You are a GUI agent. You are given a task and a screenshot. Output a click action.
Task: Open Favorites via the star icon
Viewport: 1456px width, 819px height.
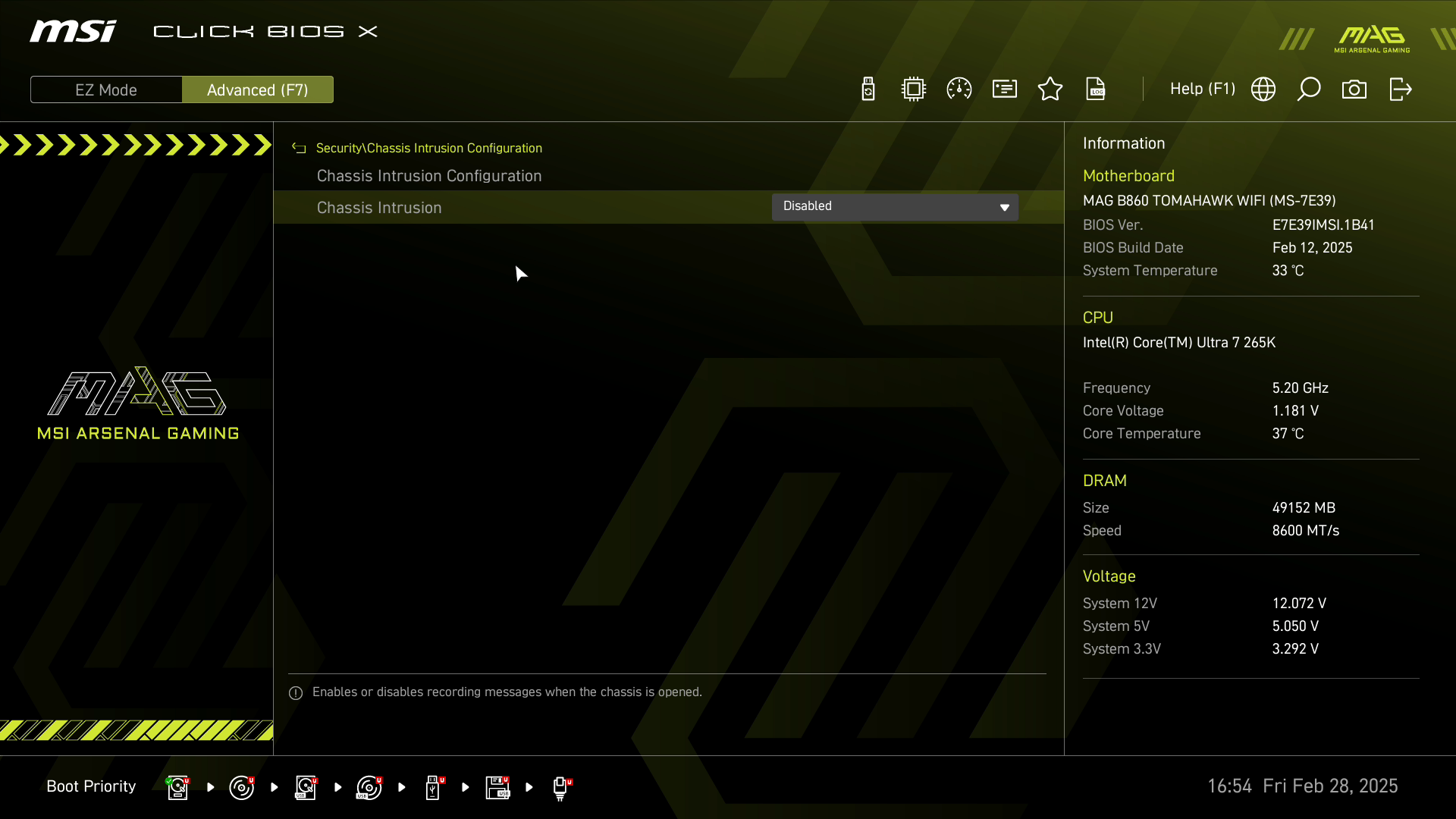click(x=1050, y=89)
